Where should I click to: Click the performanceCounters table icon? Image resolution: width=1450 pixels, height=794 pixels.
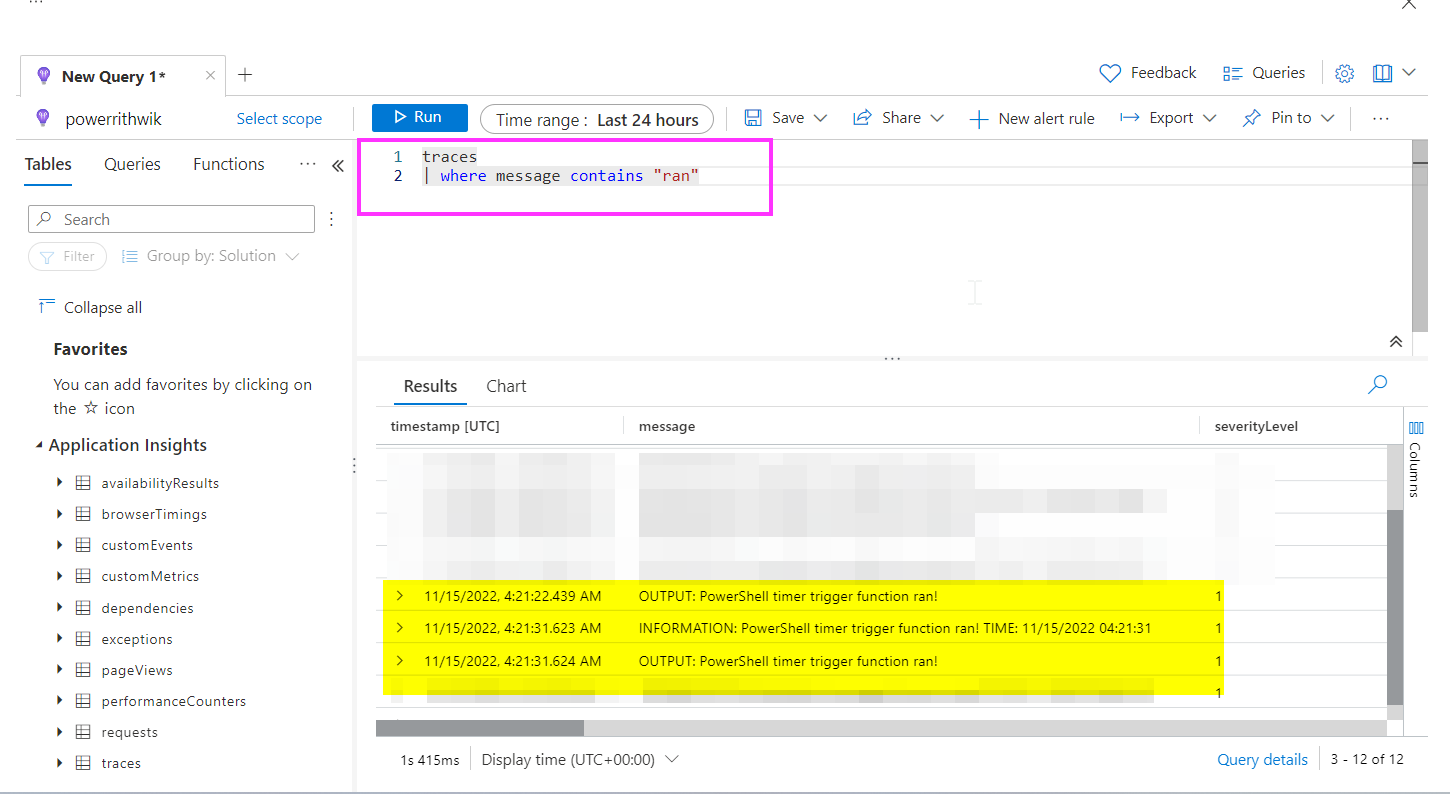click(x=83, y=701)
